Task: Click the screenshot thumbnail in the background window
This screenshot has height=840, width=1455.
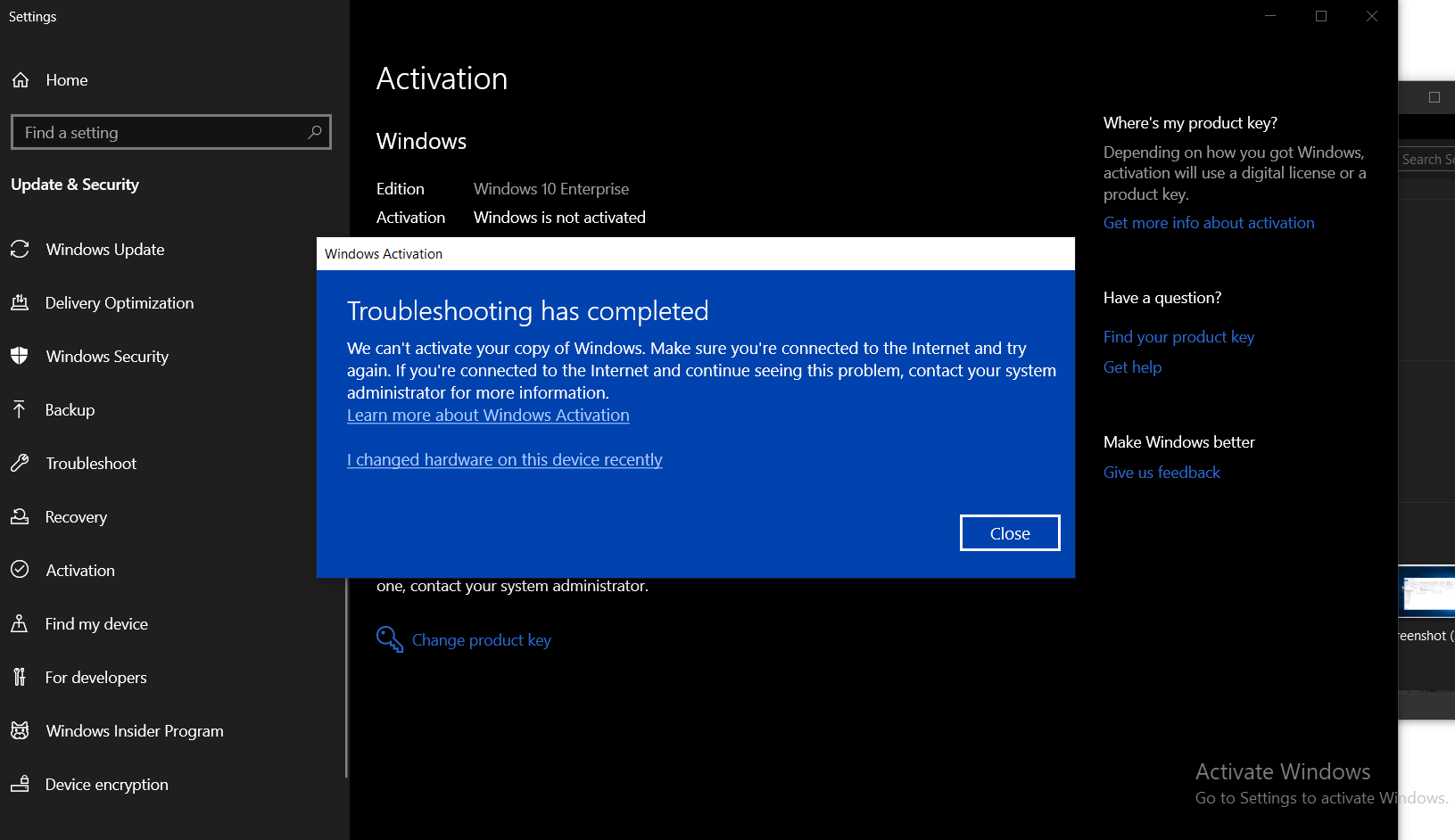Action: pos(1427,592)
